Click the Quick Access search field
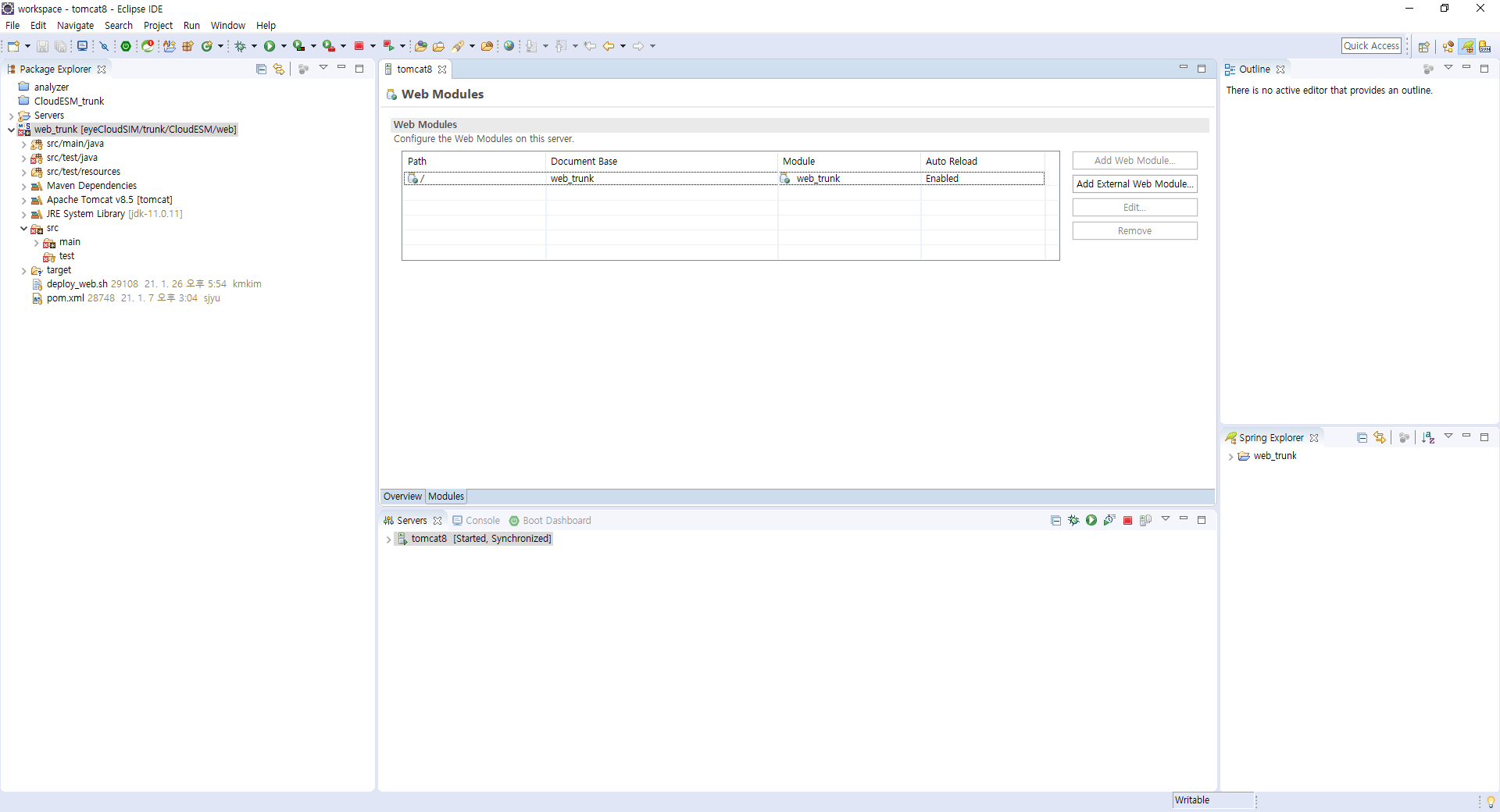1500x812 pixels. [1371, 46]
